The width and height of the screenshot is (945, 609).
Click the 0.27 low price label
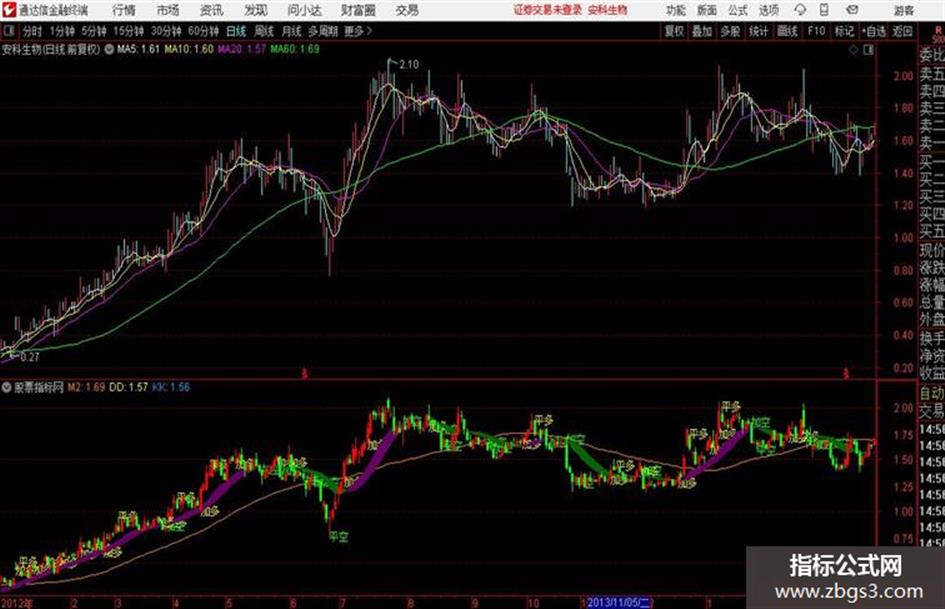tap(30, 357)
